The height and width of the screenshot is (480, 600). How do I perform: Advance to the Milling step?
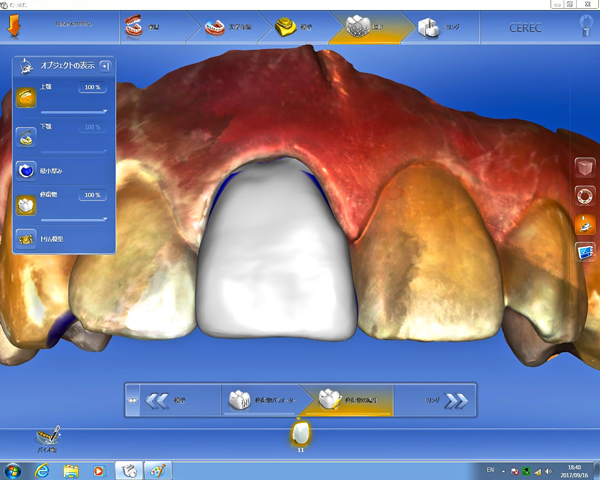pos(435,400)
